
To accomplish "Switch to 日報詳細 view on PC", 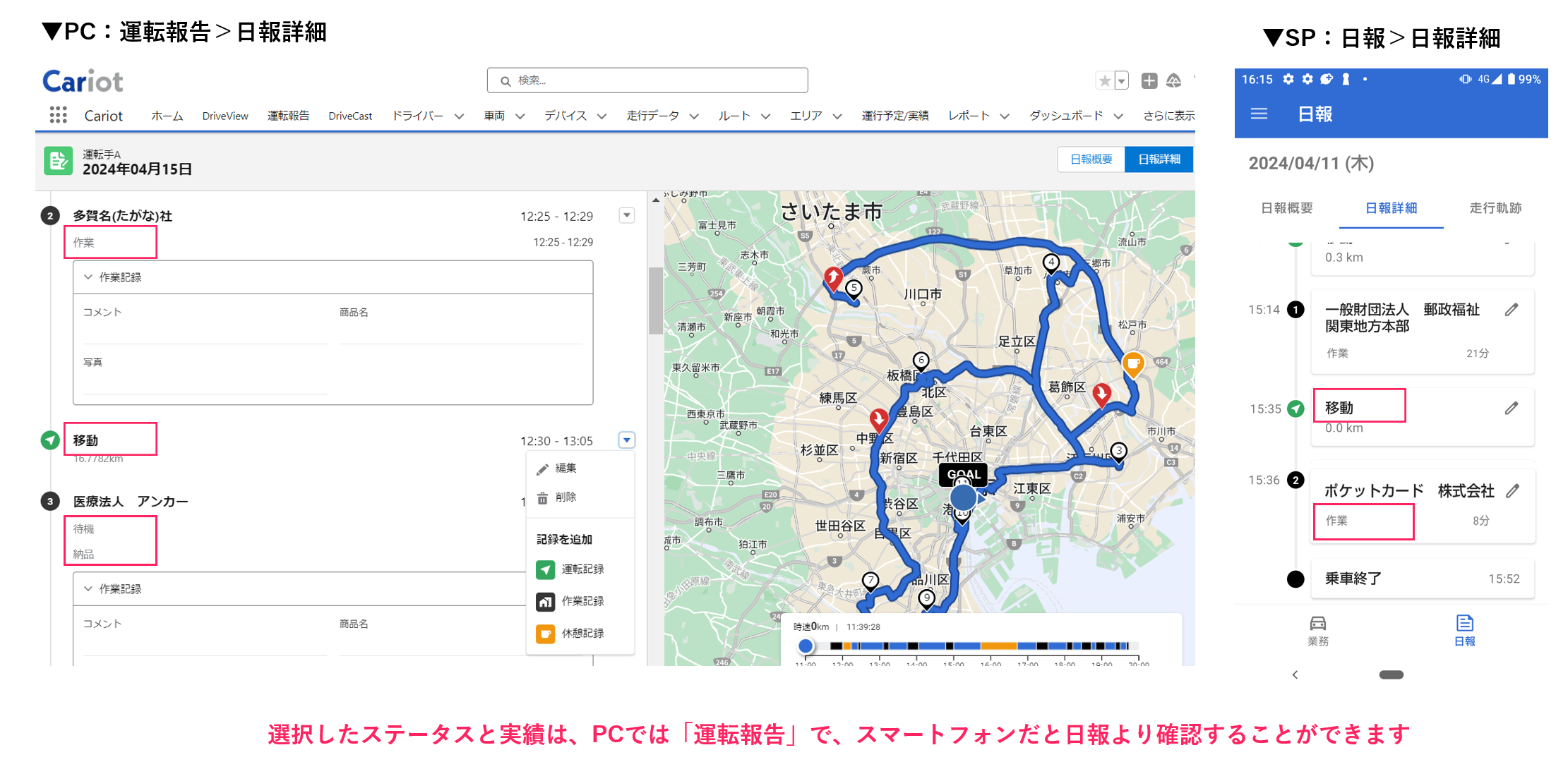I will 1159,159.
